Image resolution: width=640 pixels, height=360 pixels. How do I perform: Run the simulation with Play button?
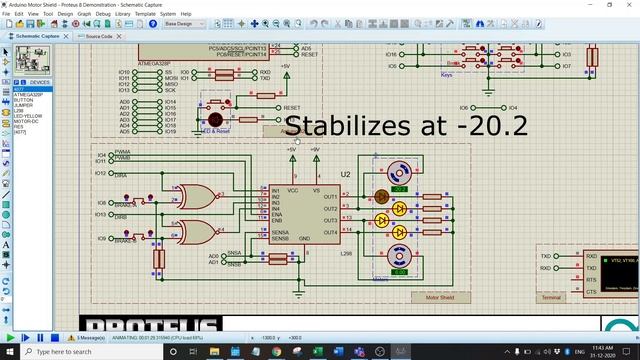[x=11, y=338]
